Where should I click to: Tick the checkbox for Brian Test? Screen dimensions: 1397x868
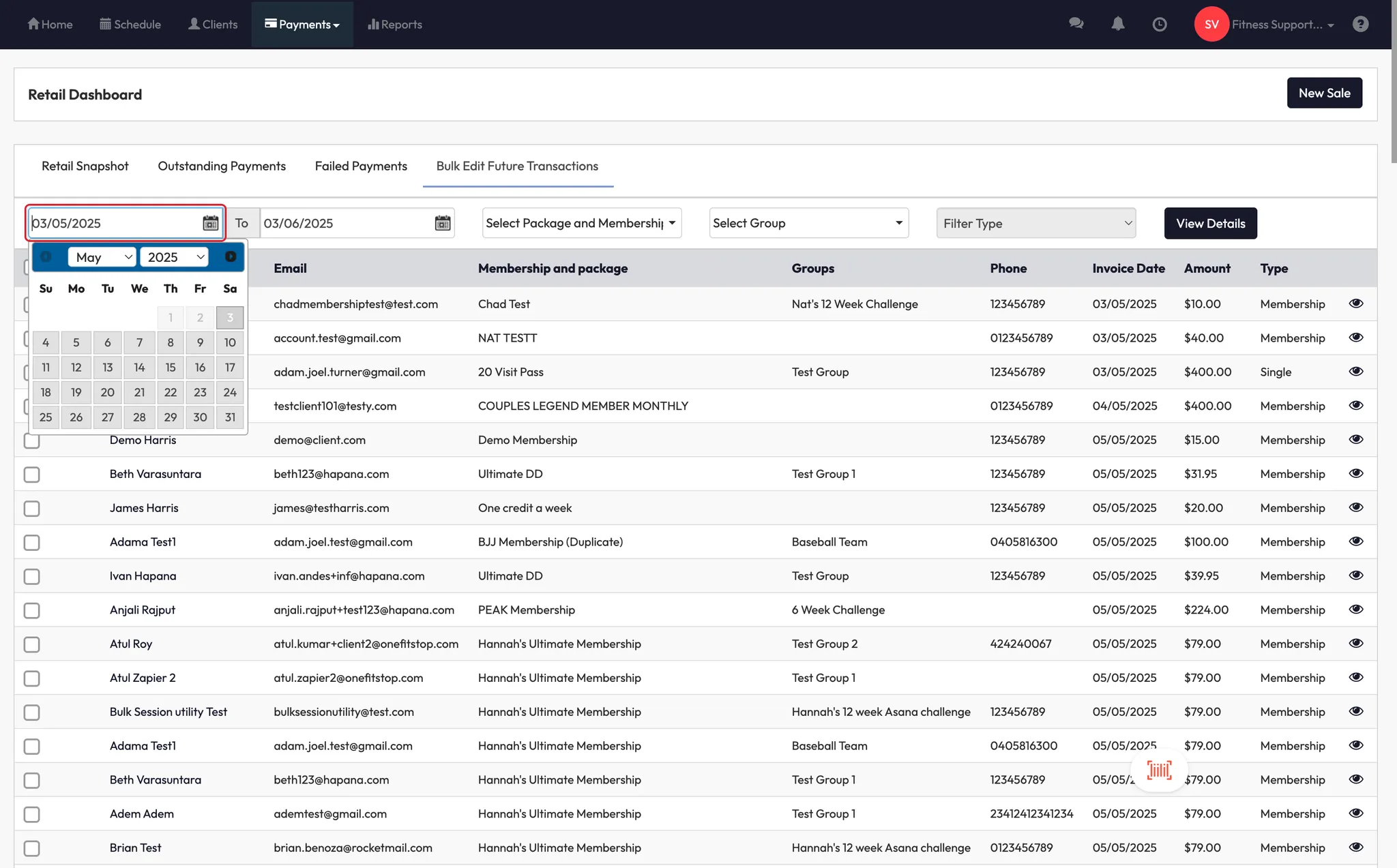pyautogui.click(x=32, y=848)
